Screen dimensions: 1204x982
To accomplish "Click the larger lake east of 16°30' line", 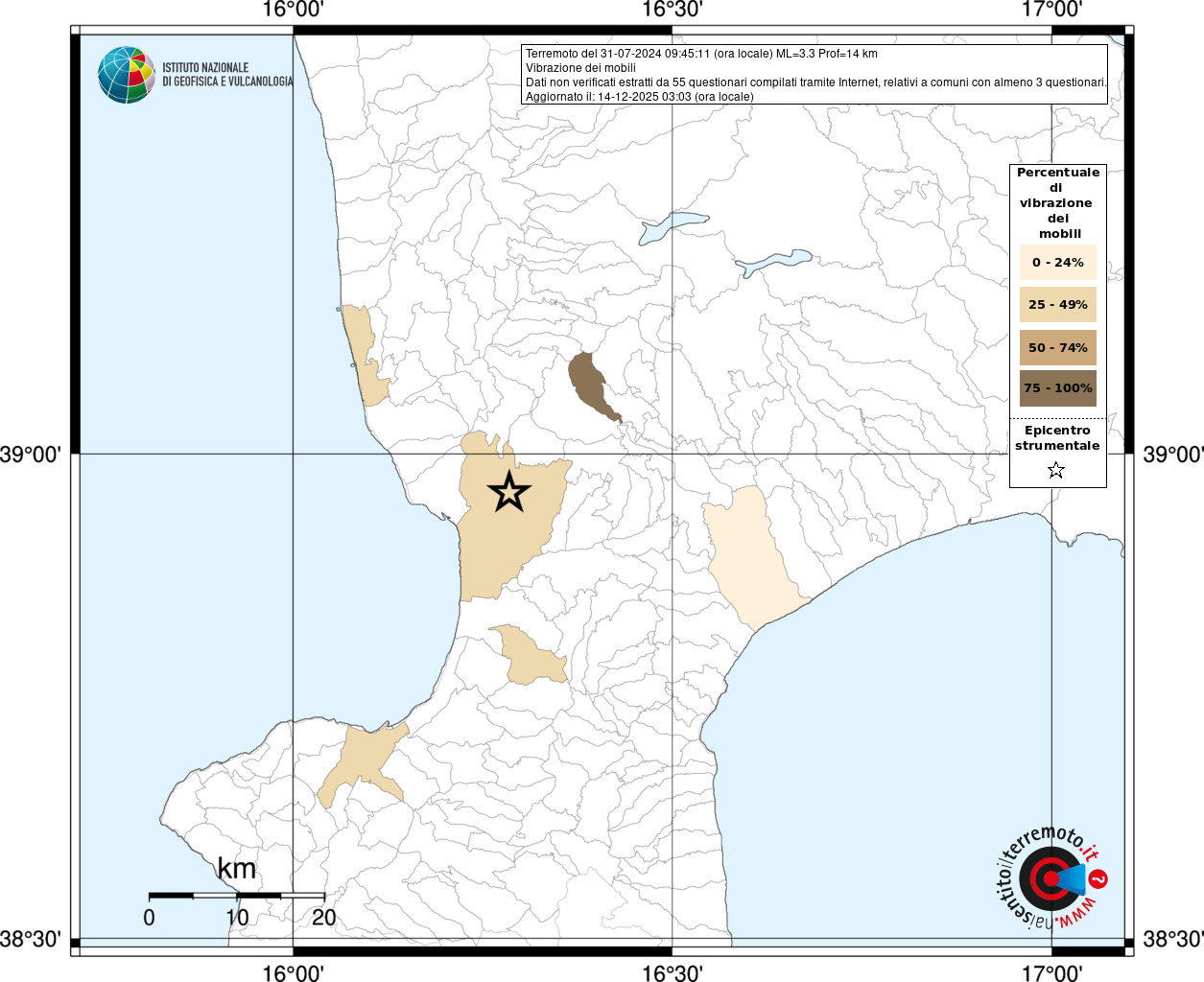I will [772, 262].
